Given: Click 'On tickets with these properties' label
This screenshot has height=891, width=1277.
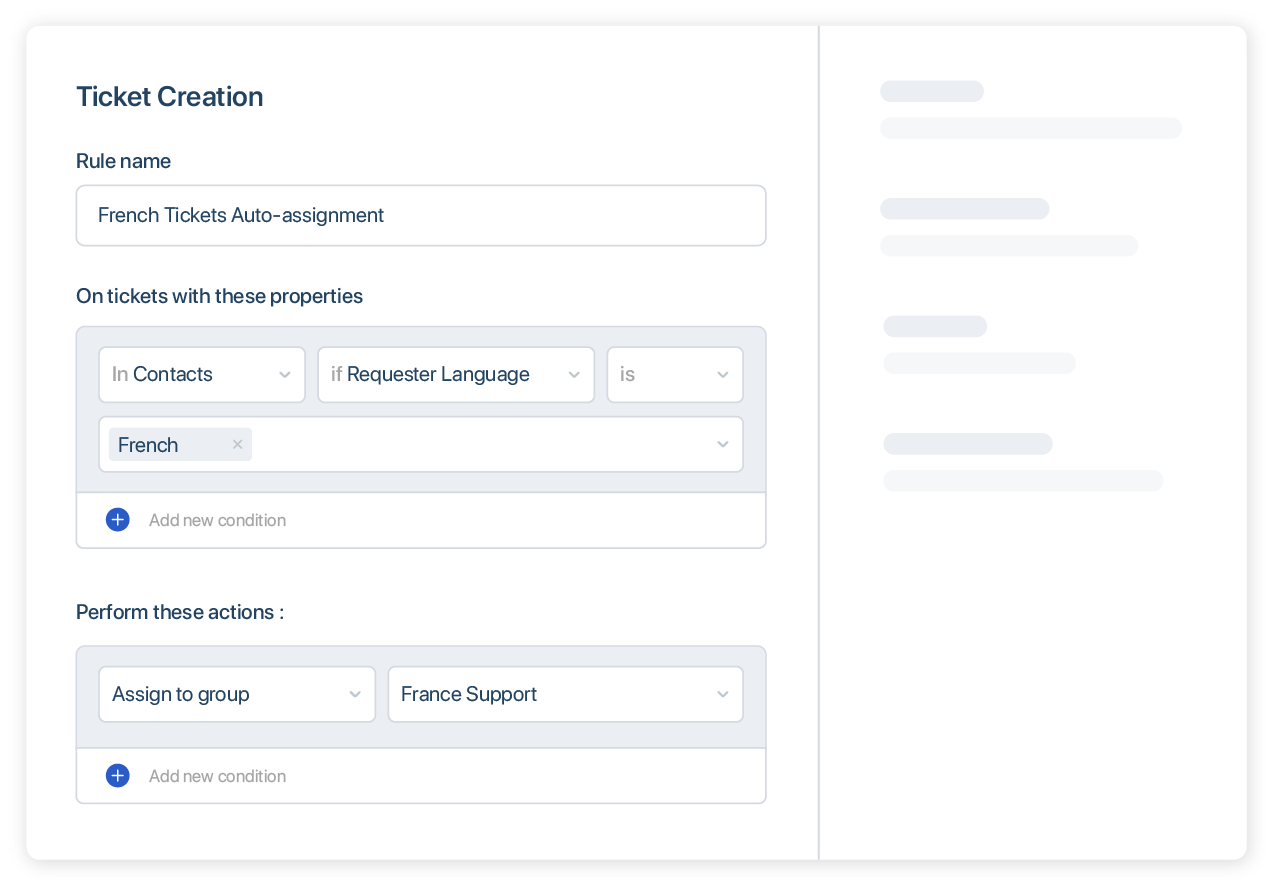Looking at the screenshot, I should tap(219, 296).
